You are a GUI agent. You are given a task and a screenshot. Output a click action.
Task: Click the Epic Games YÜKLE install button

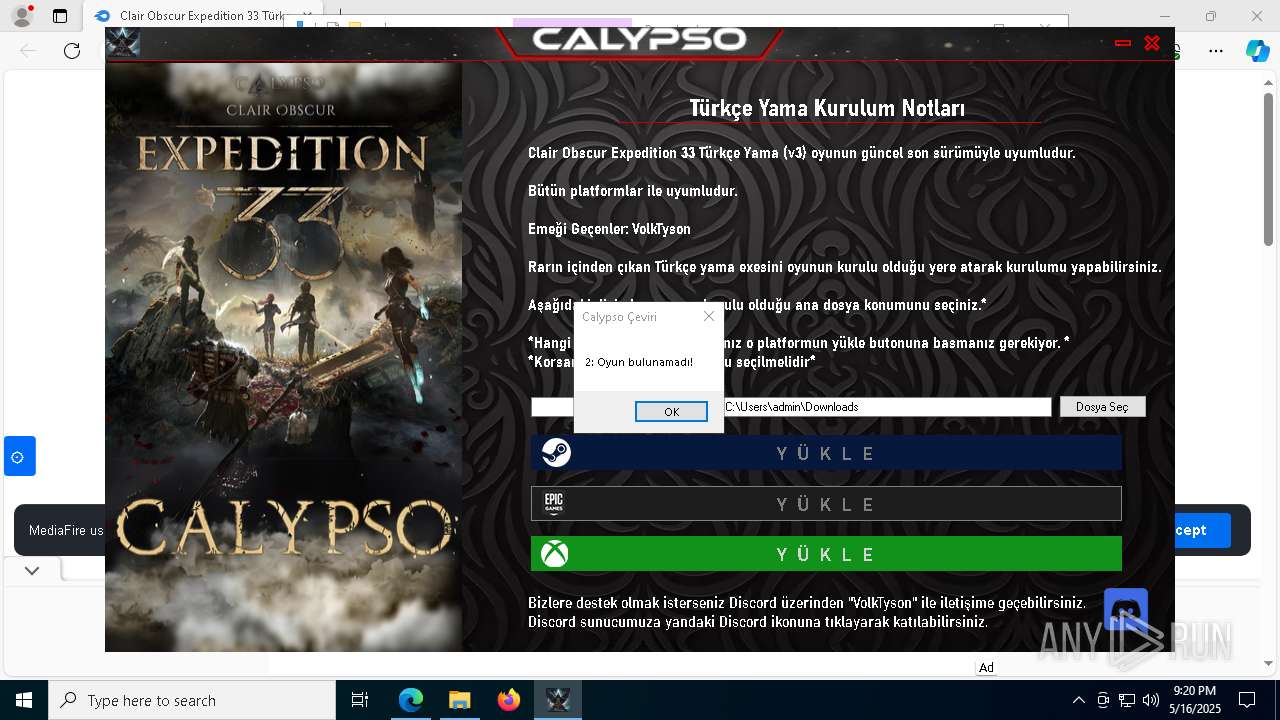[x=826, y=504]
